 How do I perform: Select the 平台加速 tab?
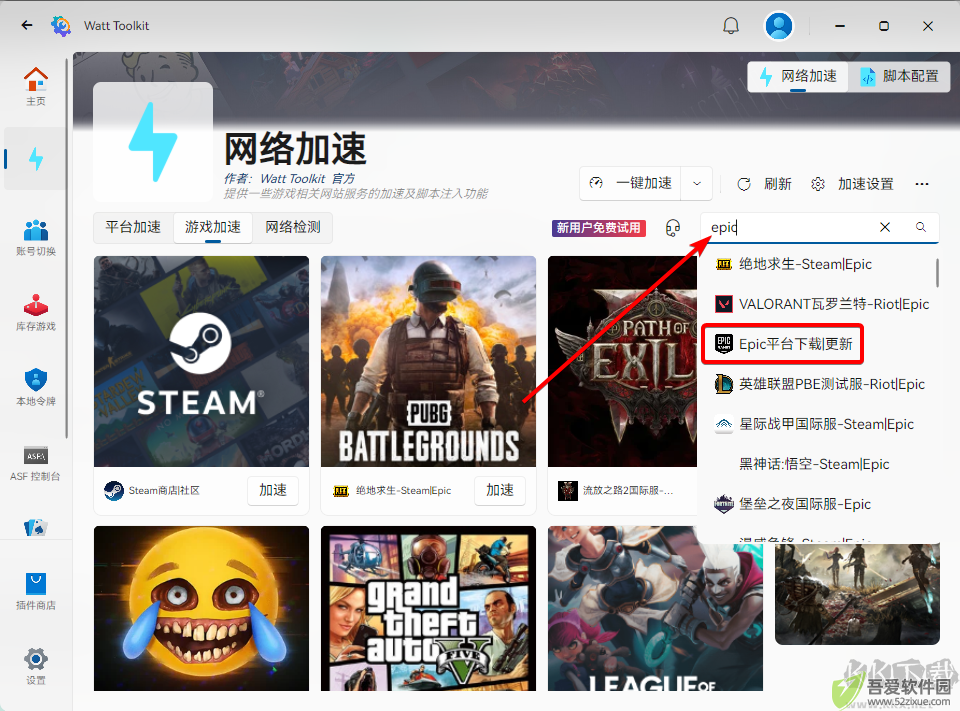(x=133, y=227)
